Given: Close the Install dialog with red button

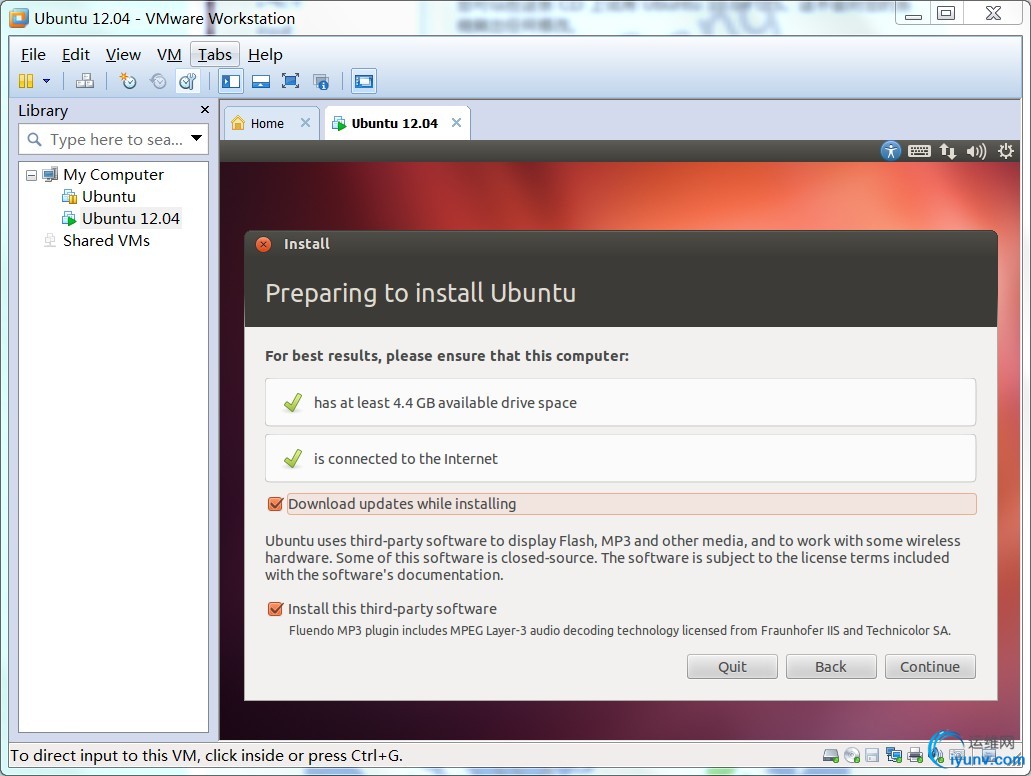Looking at the screenshot, I should click(x=263, y=244).
